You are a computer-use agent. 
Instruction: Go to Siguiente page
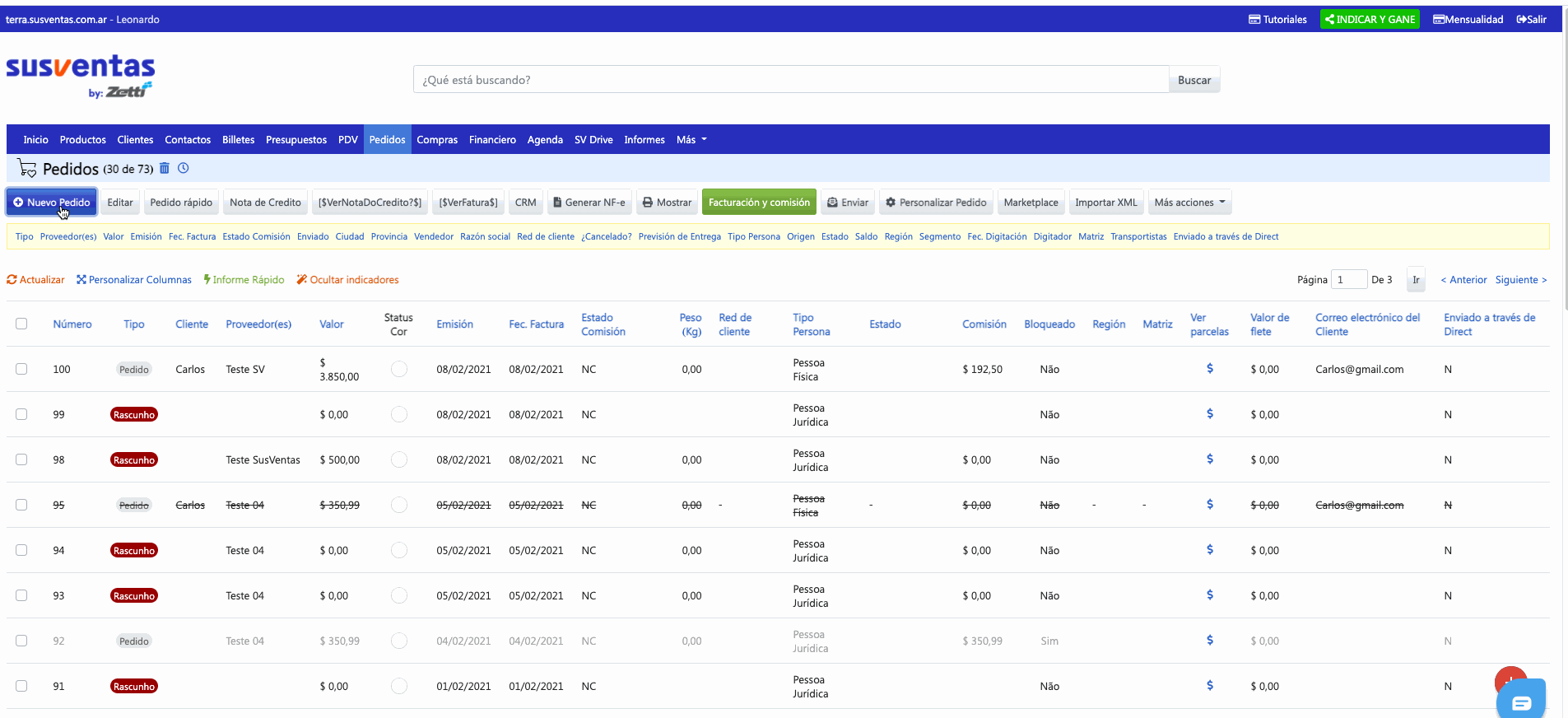(1521, 280)
